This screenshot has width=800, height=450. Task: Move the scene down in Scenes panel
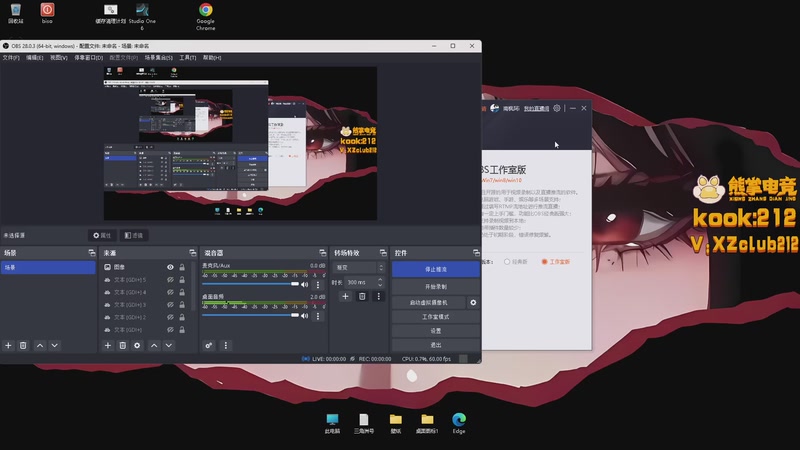click(55, 345)
